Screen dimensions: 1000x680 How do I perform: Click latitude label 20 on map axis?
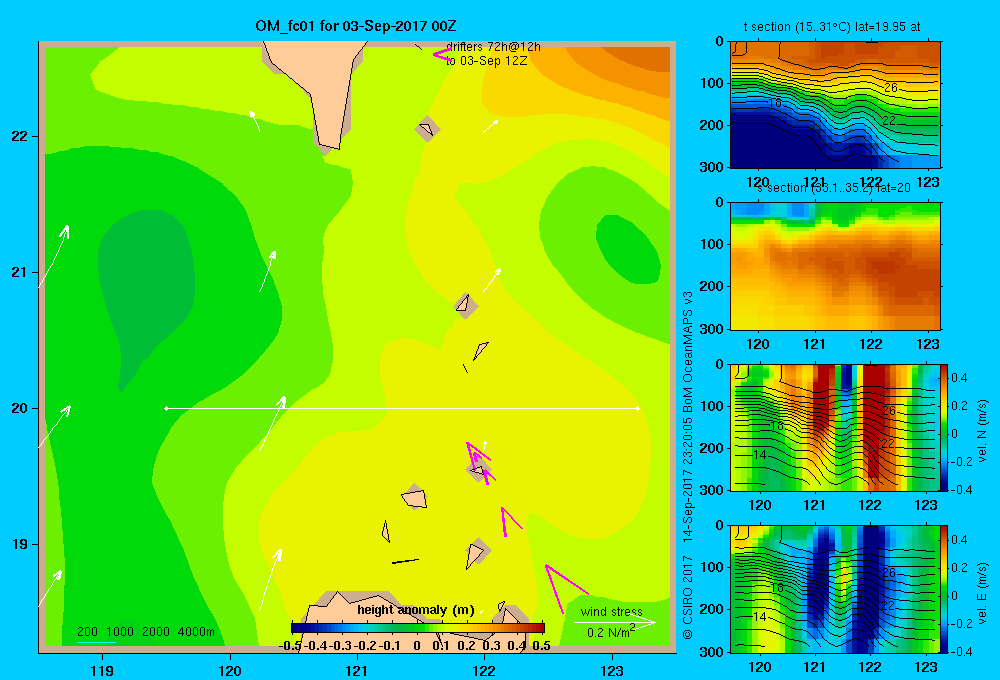tap(19, 408)
